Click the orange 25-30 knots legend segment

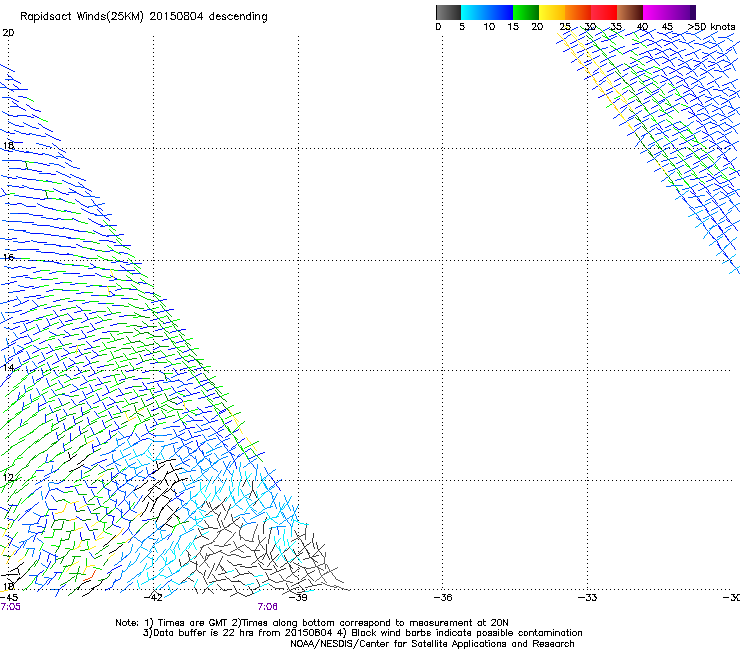coord(578,12)
